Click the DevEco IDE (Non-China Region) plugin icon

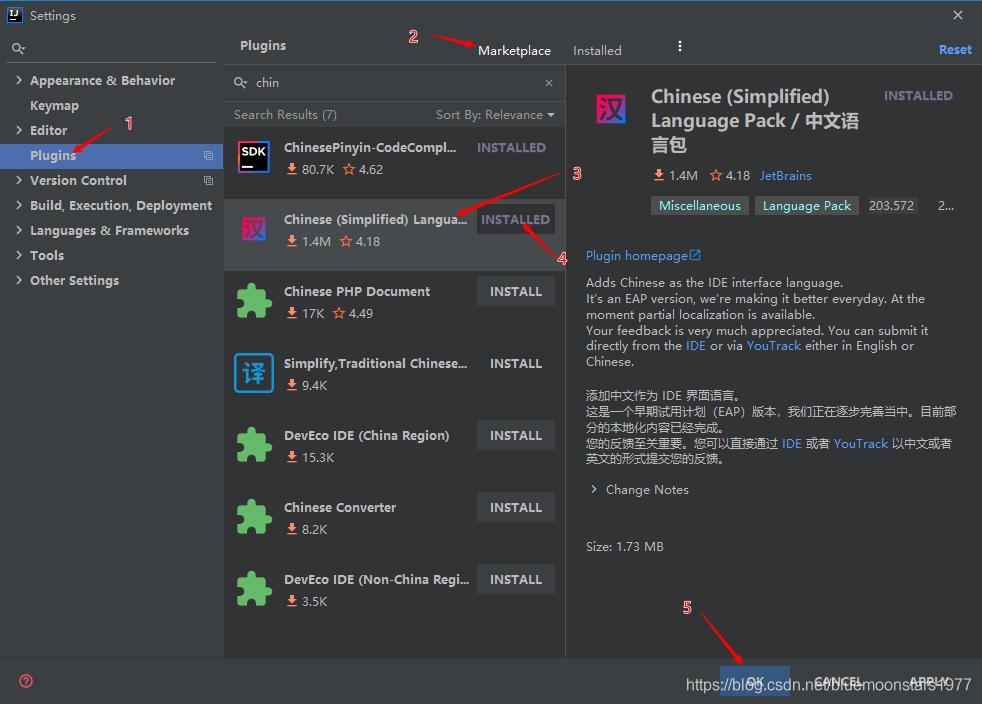pos(254,589)
